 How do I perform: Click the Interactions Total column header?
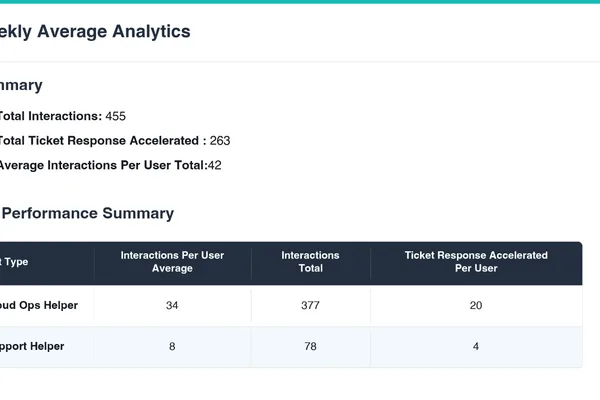310,262
